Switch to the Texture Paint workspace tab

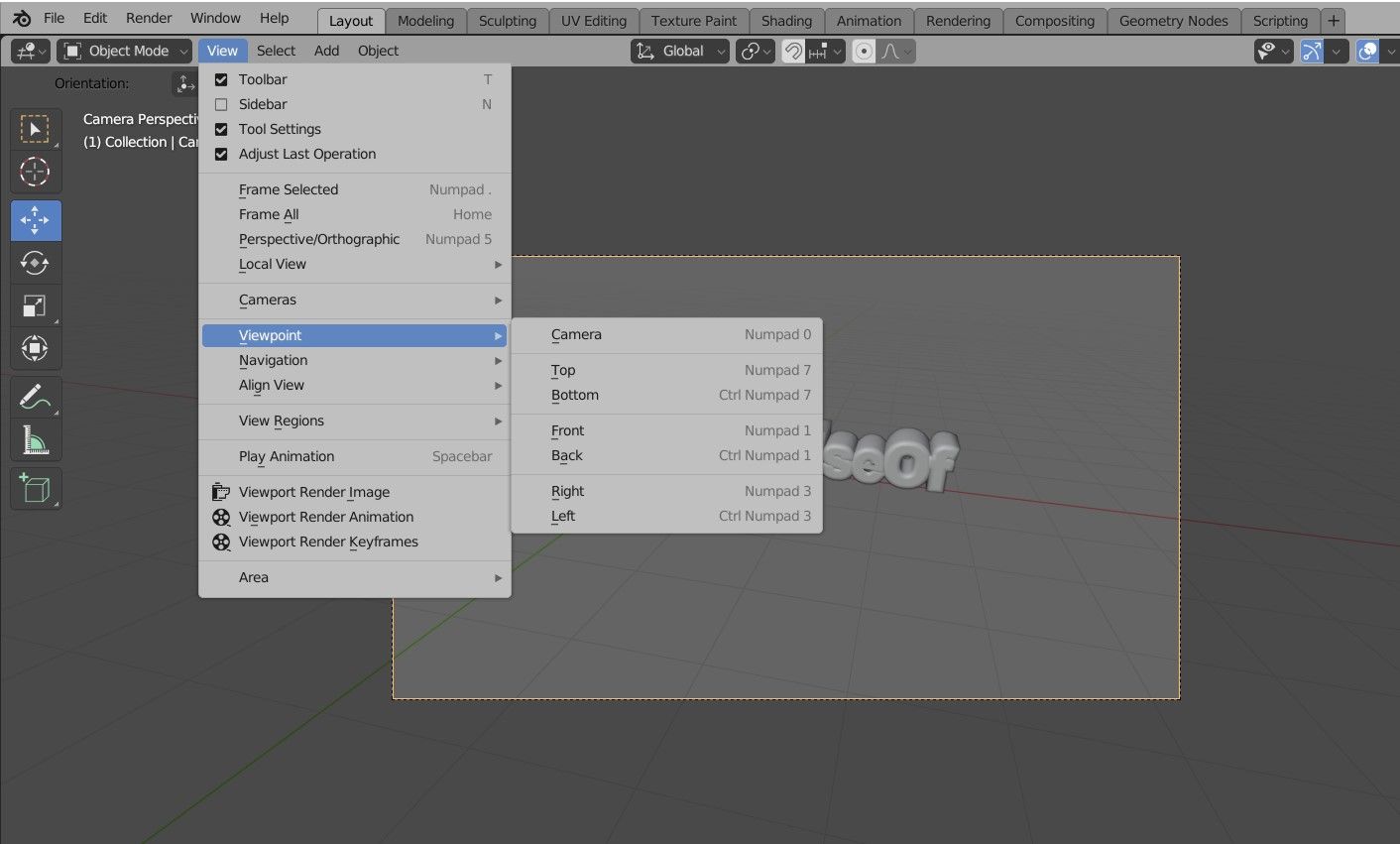coord(694,21)
